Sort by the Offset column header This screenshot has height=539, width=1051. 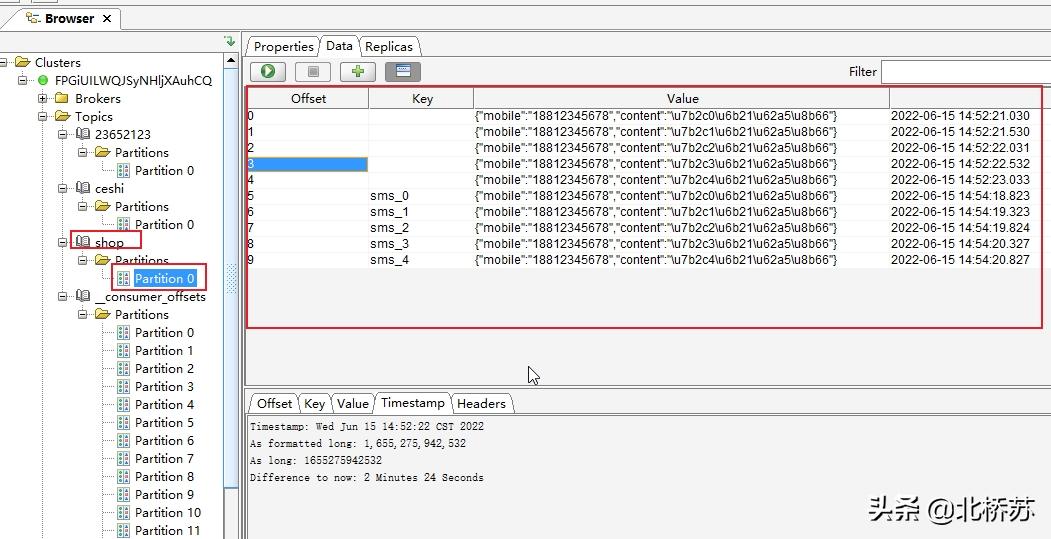(308, 99)
